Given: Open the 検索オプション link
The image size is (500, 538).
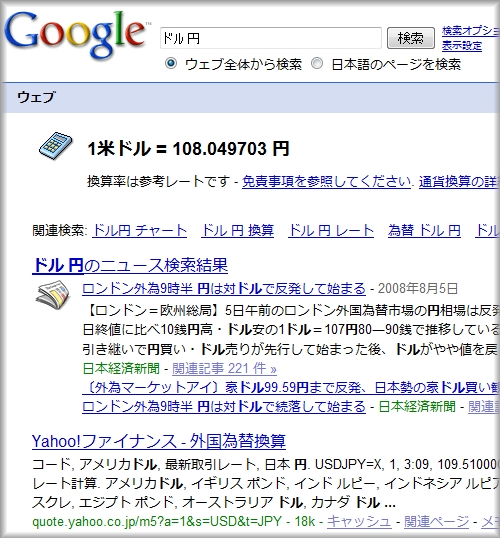Looking at the screenshot, I should (471, 31).
